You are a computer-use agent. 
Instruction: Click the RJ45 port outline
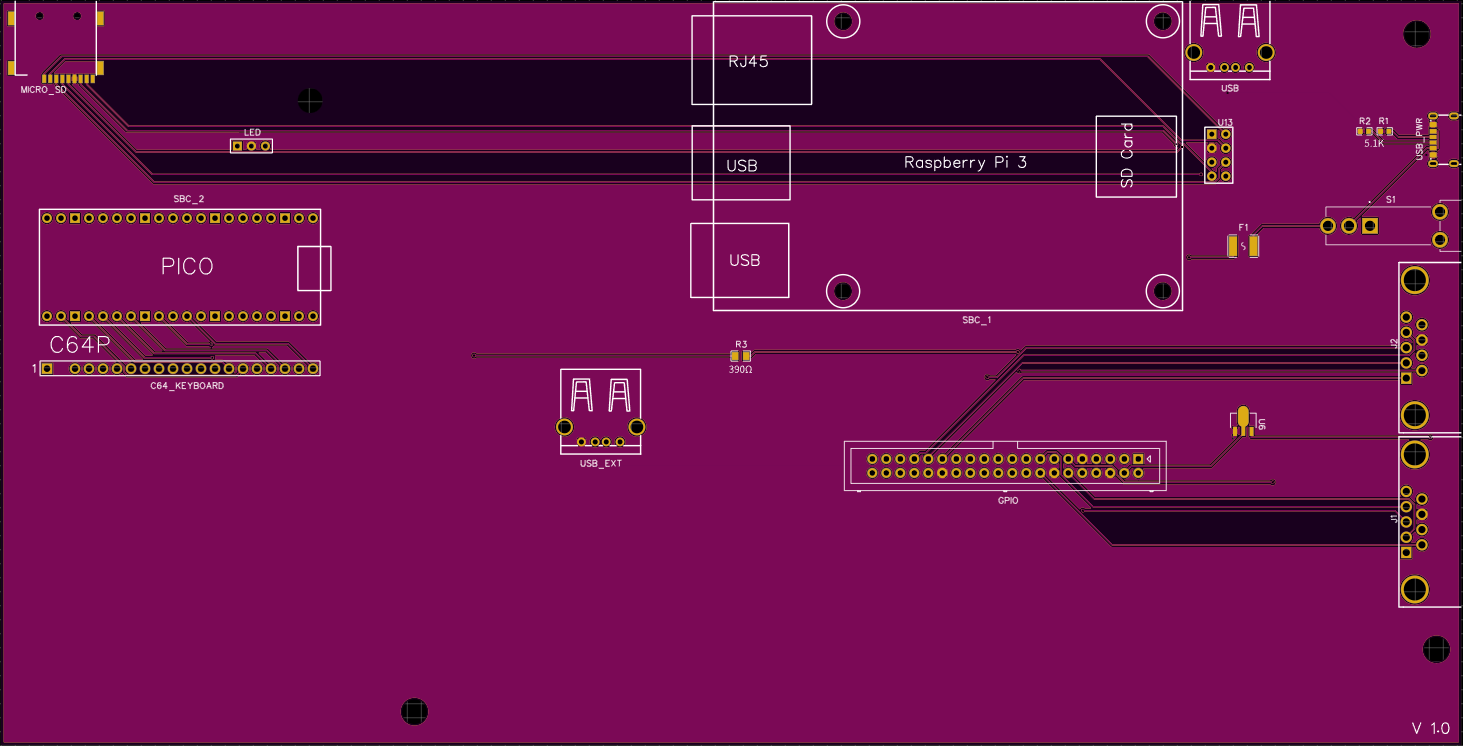(x=751, y=60)
